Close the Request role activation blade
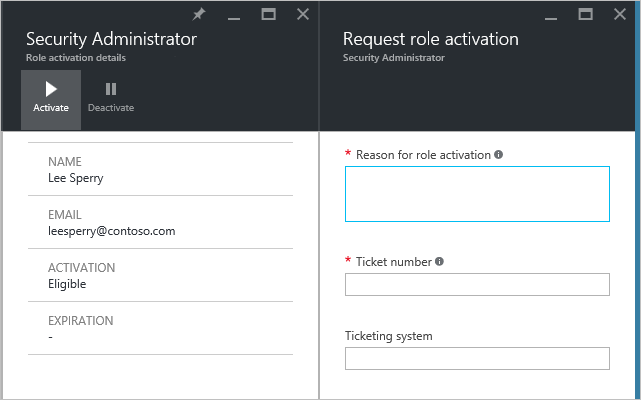641x400 pixels. click(x=621, y=14)
